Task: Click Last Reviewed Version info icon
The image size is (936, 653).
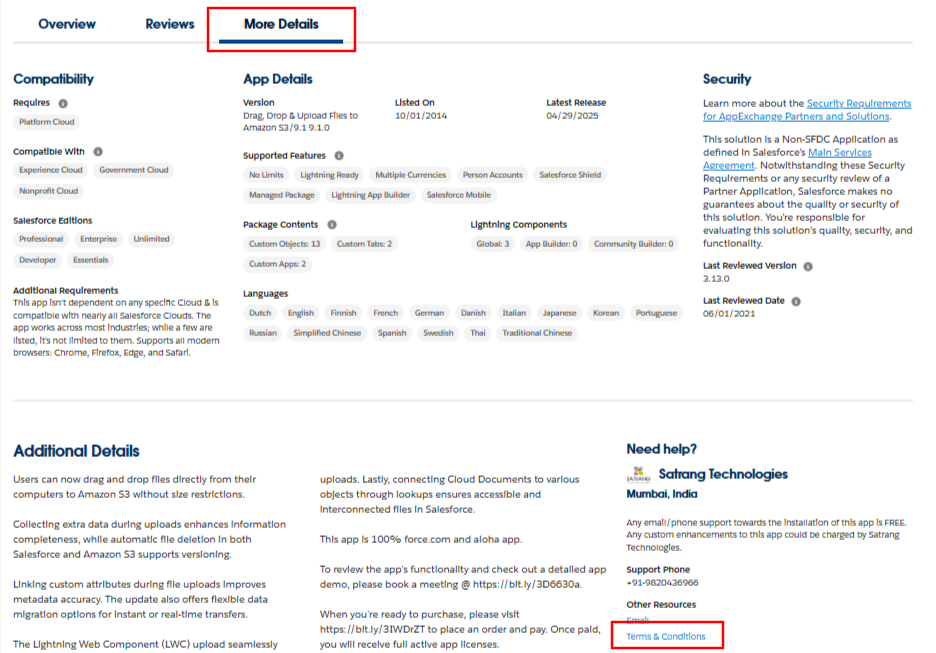Action: tap(808, 266)
